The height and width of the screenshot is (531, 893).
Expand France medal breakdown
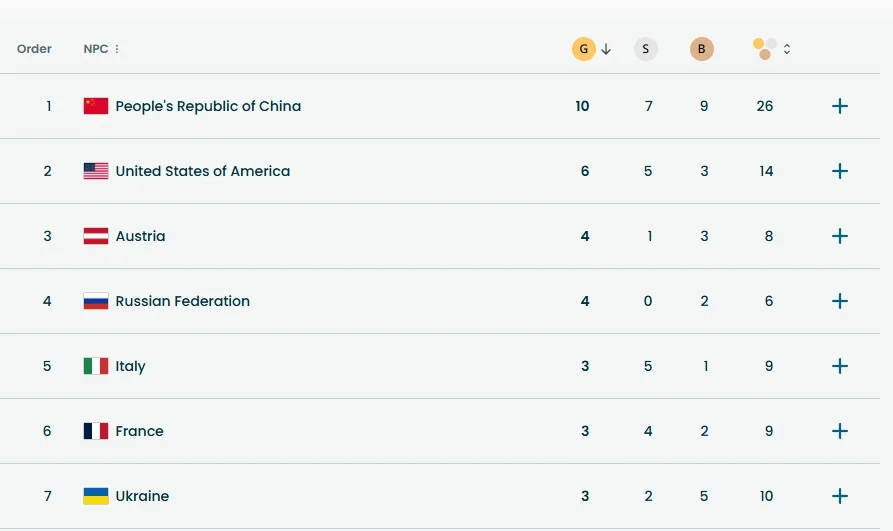coord(840,431)
